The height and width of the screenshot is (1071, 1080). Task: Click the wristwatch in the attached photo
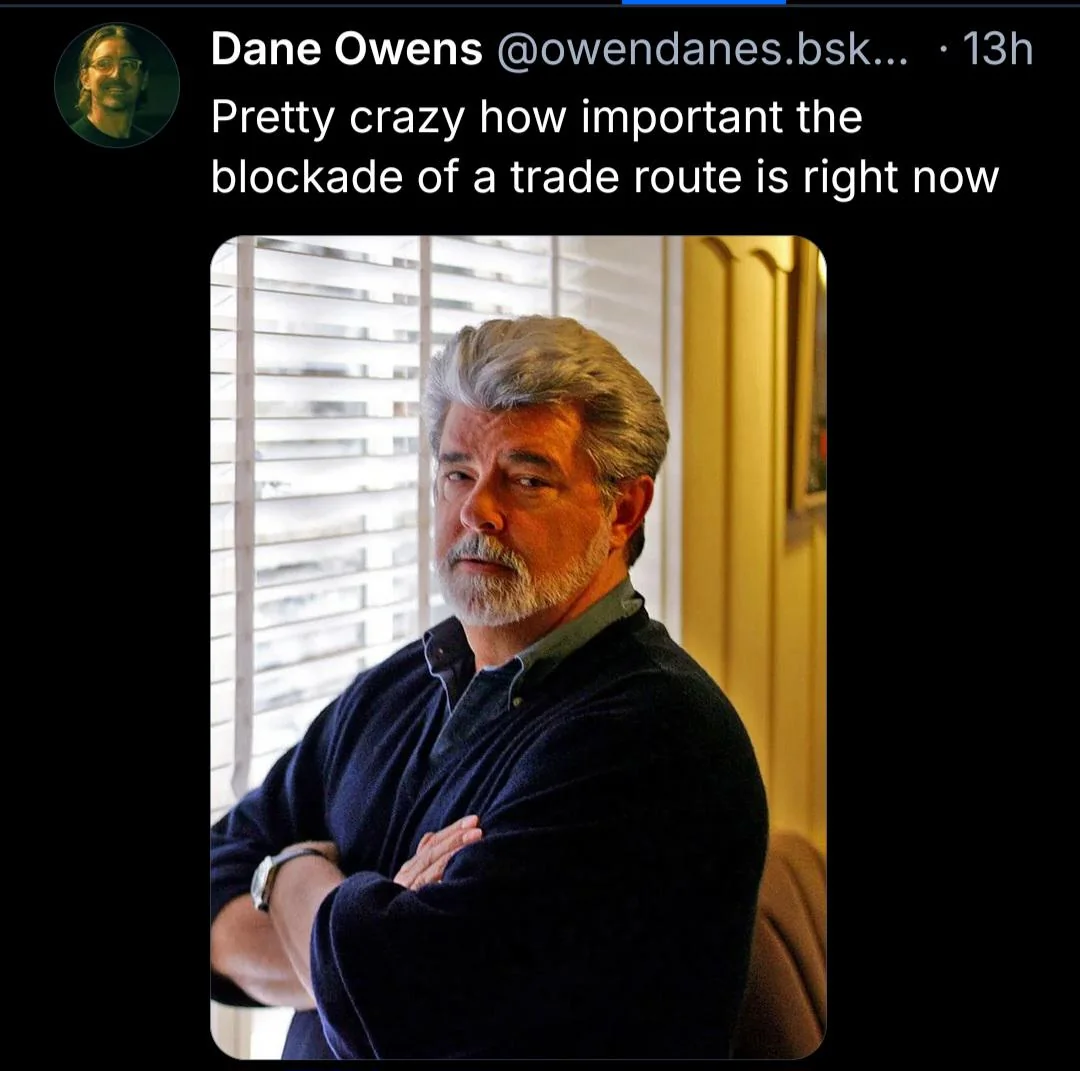click(x=264, y=881)
